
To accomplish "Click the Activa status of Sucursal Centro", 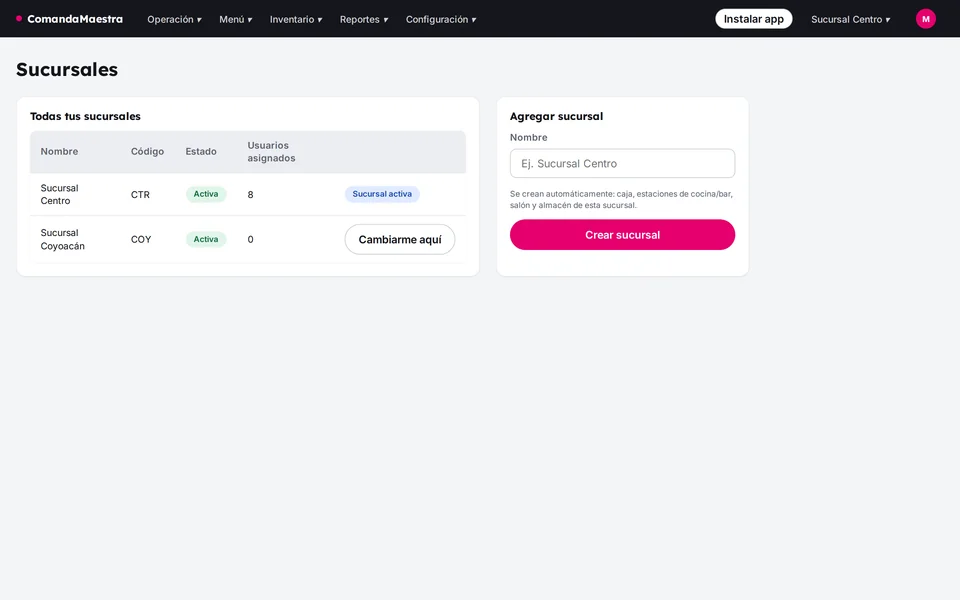I will tap(206, 194).
